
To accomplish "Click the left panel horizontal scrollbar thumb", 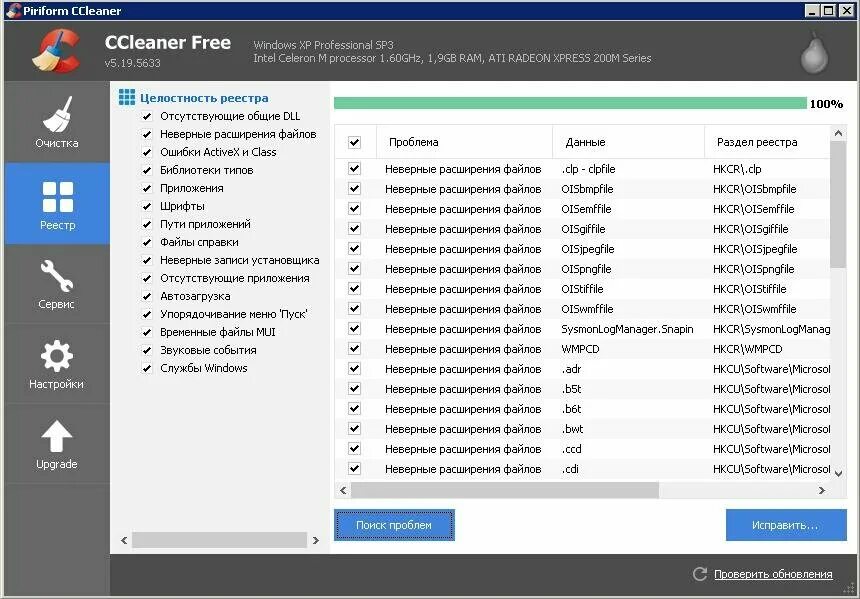I will coord(219,540).
